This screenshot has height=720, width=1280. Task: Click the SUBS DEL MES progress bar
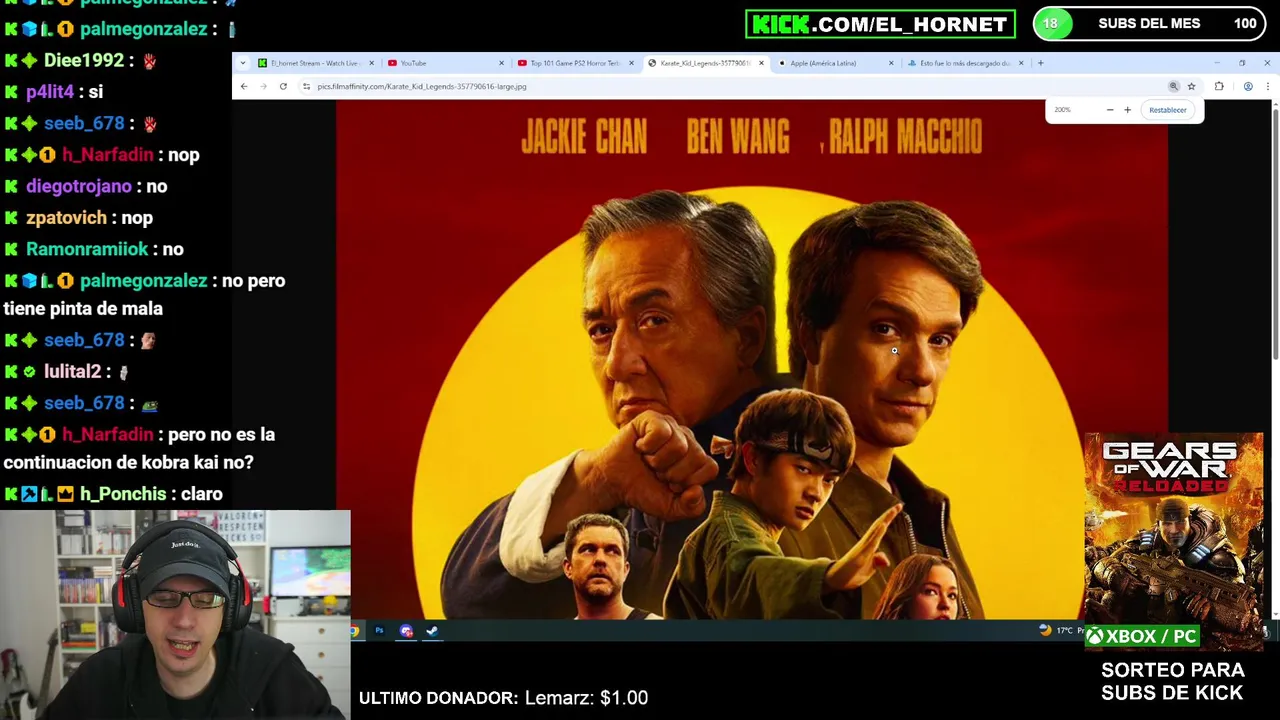coord(1151,23)
